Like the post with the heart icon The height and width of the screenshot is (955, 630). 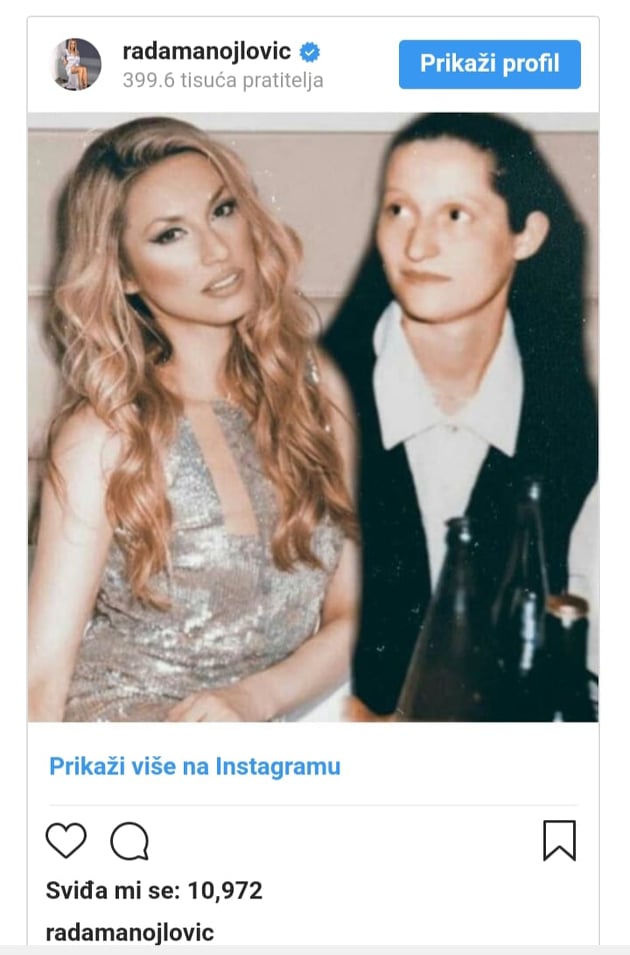[x=66, y=840]
